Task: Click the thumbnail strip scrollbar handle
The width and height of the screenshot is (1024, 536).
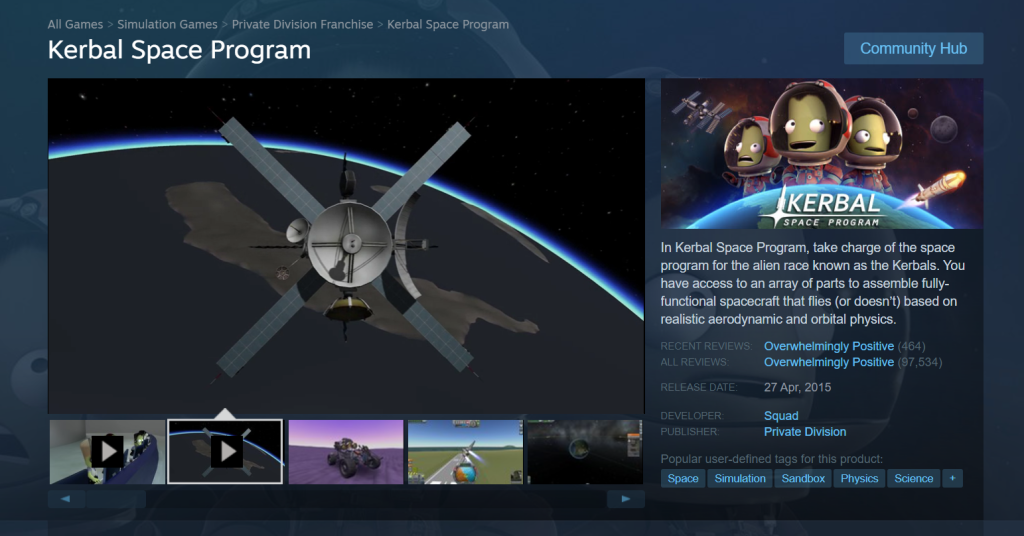Action: (116, 499)
